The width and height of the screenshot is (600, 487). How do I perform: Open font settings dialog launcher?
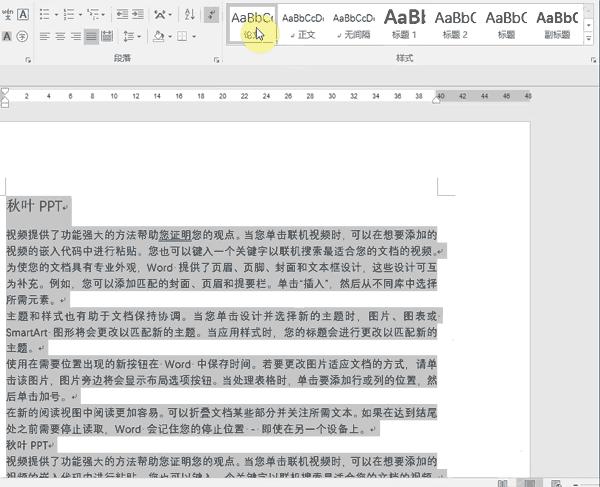(x=28, y=60)
